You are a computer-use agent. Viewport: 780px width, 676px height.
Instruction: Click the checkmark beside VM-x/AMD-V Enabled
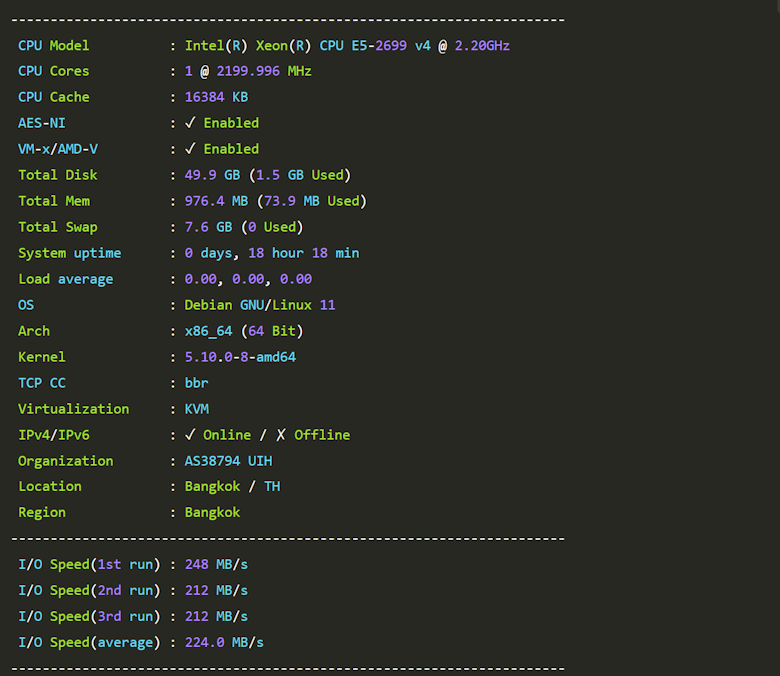(190, 149)
